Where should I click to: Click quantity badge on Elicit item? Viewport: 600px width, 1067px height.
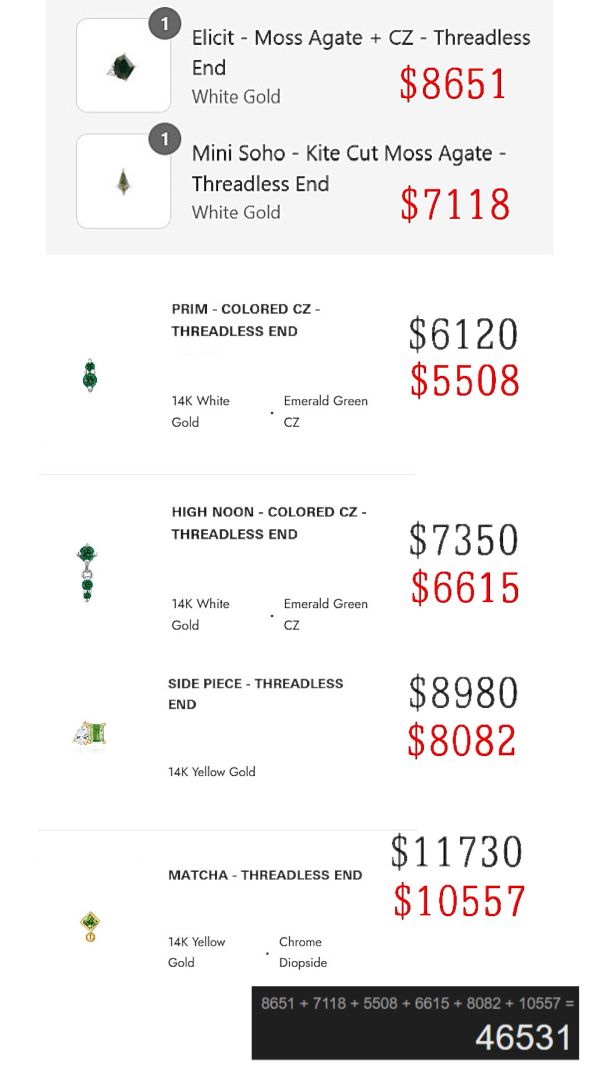point(164,24)
